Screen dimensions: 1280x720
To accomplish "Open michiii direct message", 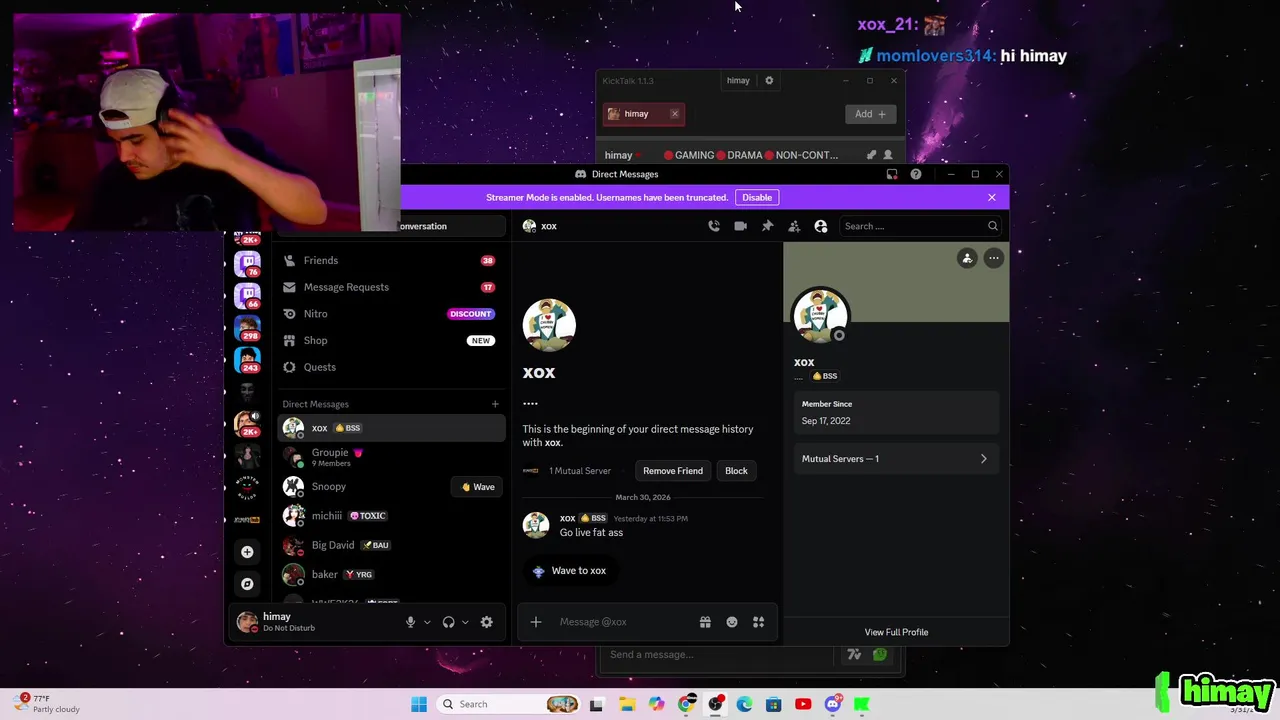I will click(391, 516).
